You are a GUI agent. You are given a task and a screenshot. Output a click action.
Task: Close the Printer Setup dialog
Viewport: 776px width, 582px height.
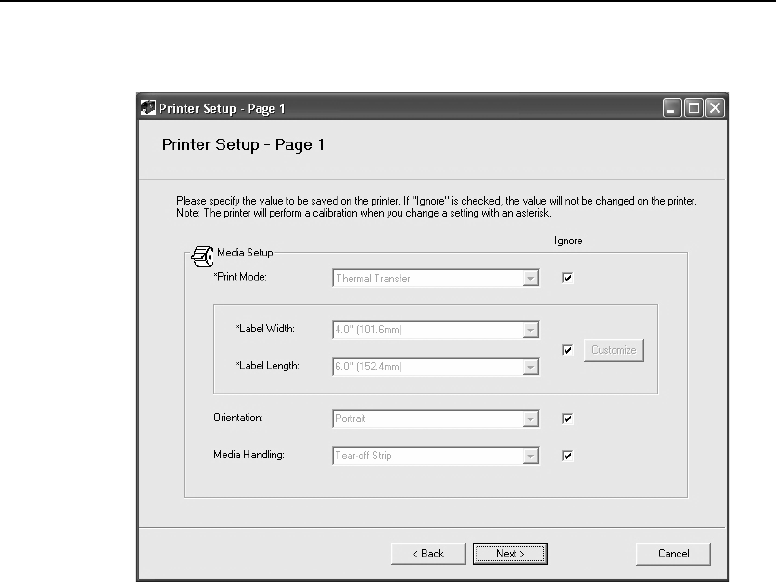point(715,108)
